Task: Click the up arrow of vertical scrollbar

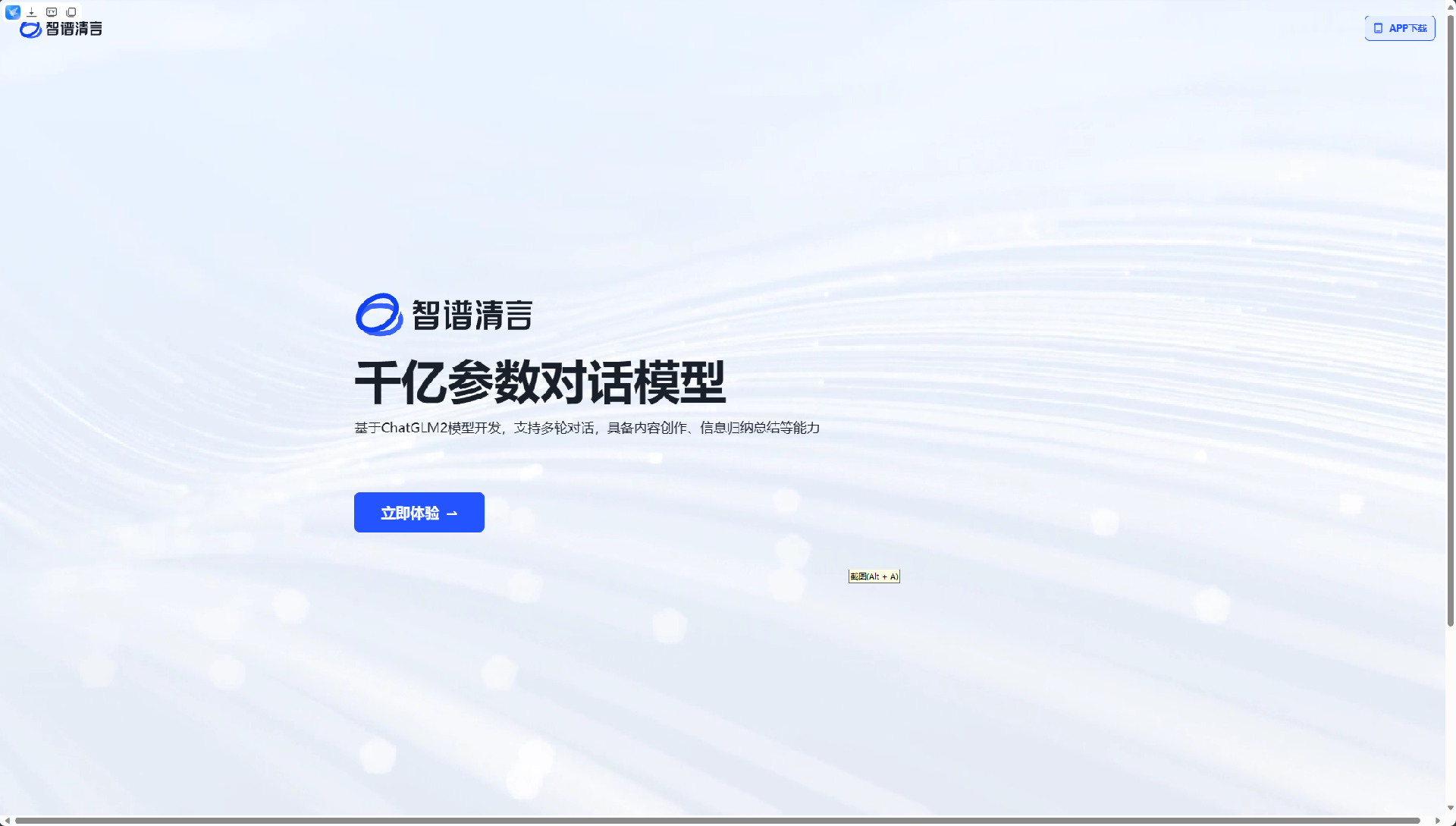Action: (x=1449, y=6)
